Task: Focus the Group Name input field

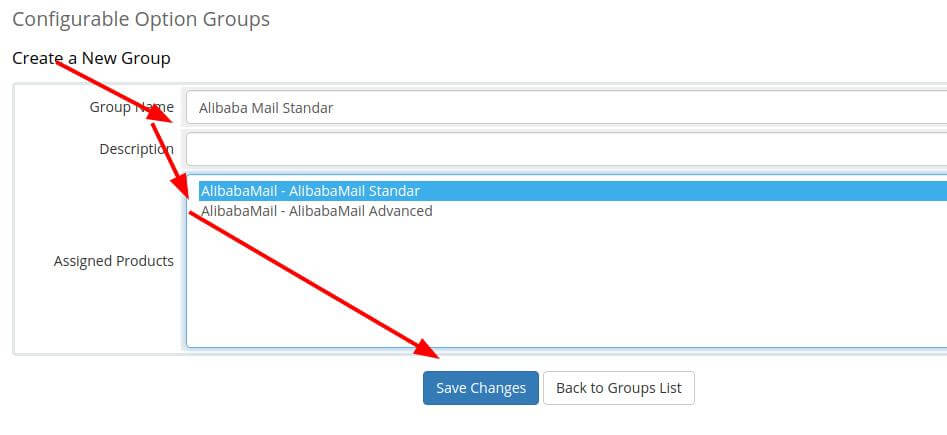Action: (x=567, y=108)
